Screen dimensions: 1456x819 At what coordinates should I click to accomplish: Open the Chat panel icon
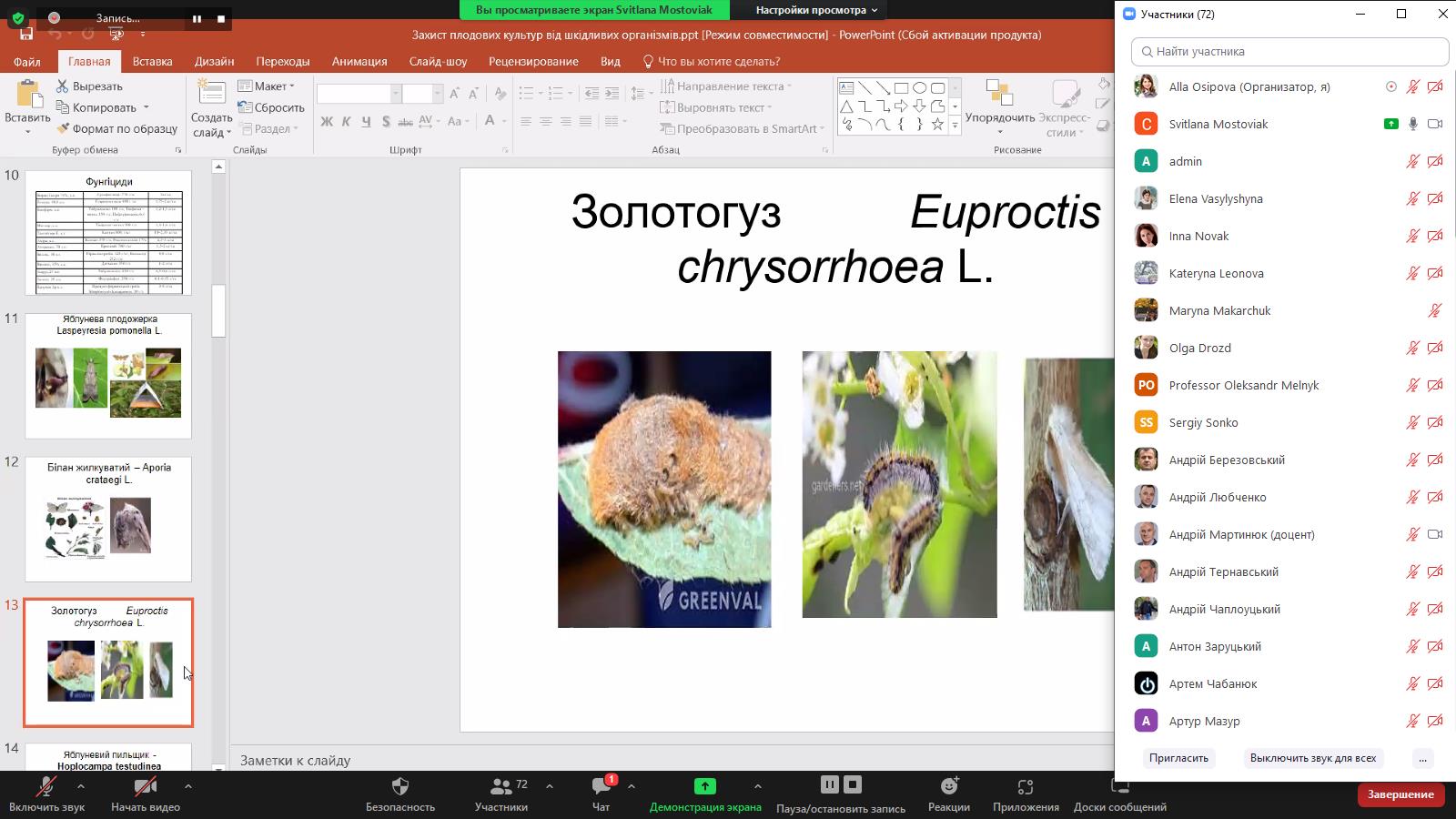tap(601, 786)
